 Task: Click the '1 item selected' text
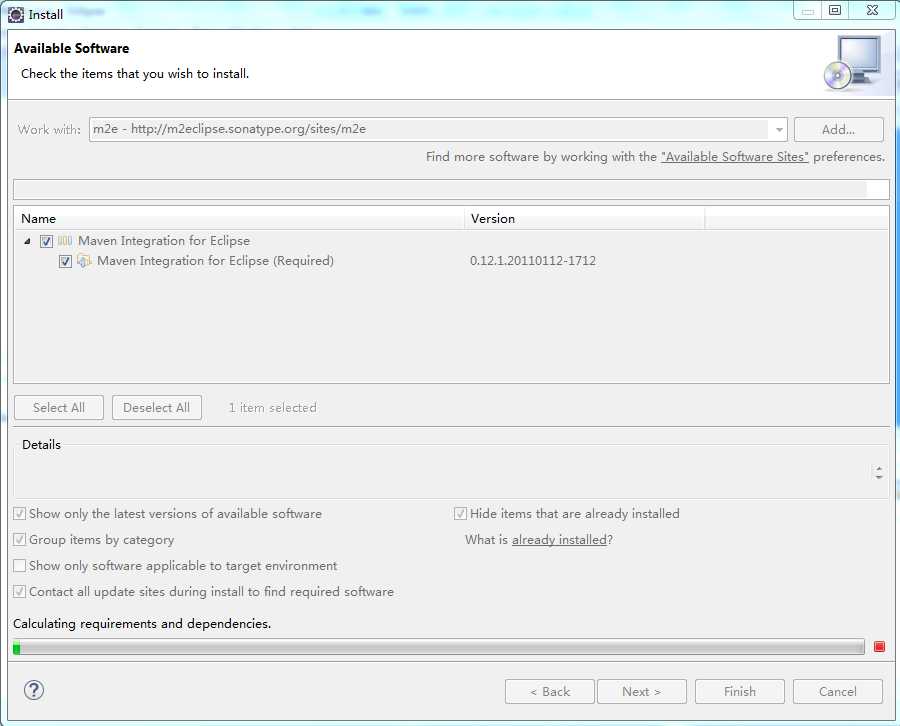pos(273,407)
